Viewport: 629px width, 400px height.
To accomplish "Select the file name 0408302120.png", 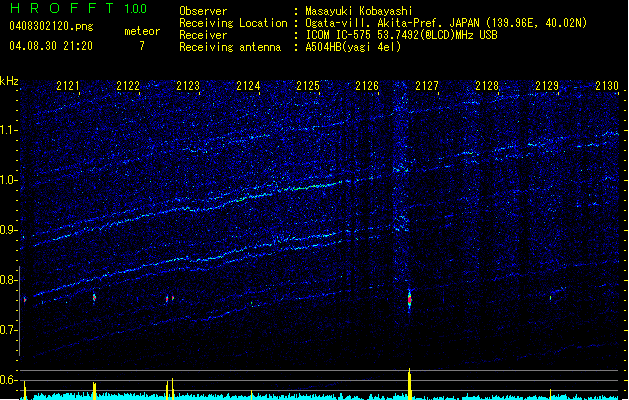I will (x=51, y=26).
